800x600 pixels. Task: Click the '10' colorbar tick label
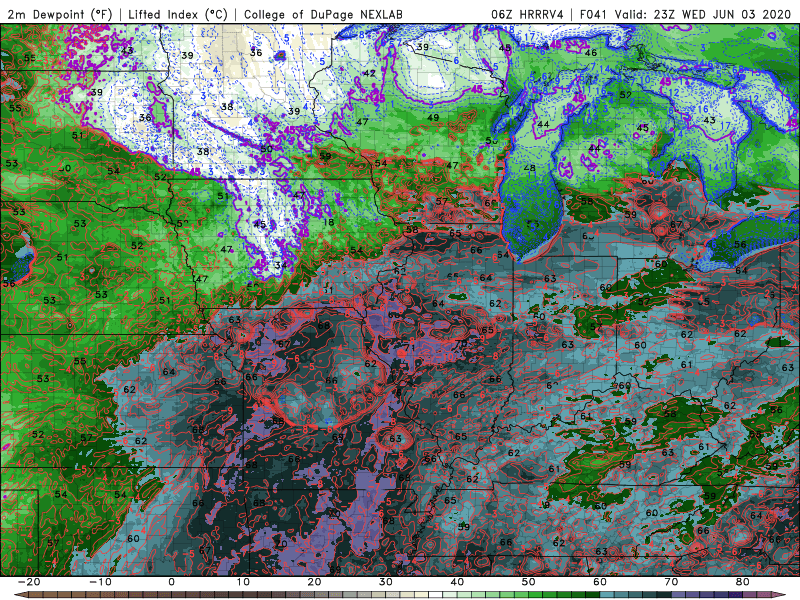point(243,582)
